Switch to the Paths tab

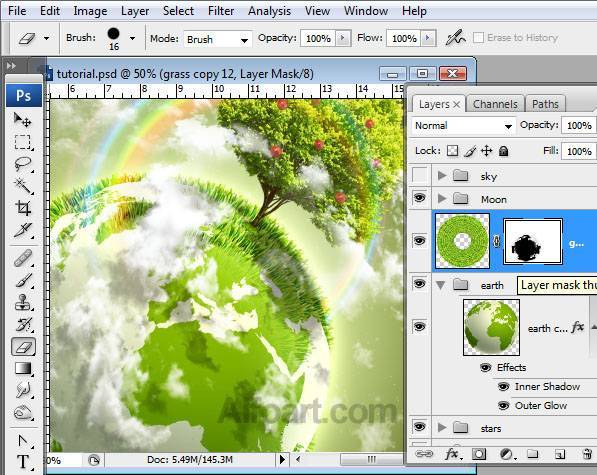pyautogui.click(x=545, y=104)
